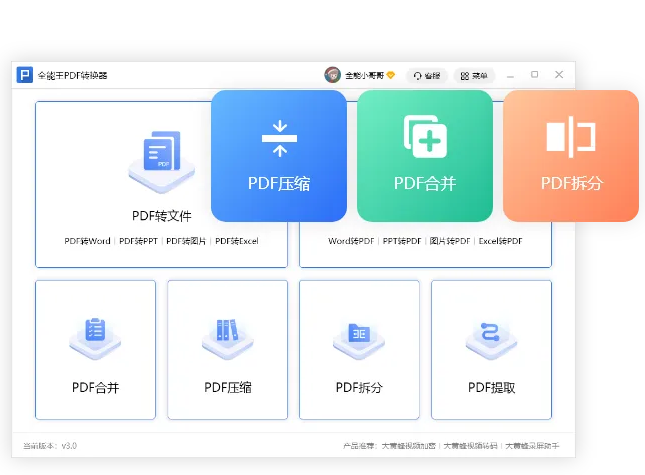The height and width of the screenshot is (475, 645).
Task: Click the v3.0 version text
Action: [69, 446]
